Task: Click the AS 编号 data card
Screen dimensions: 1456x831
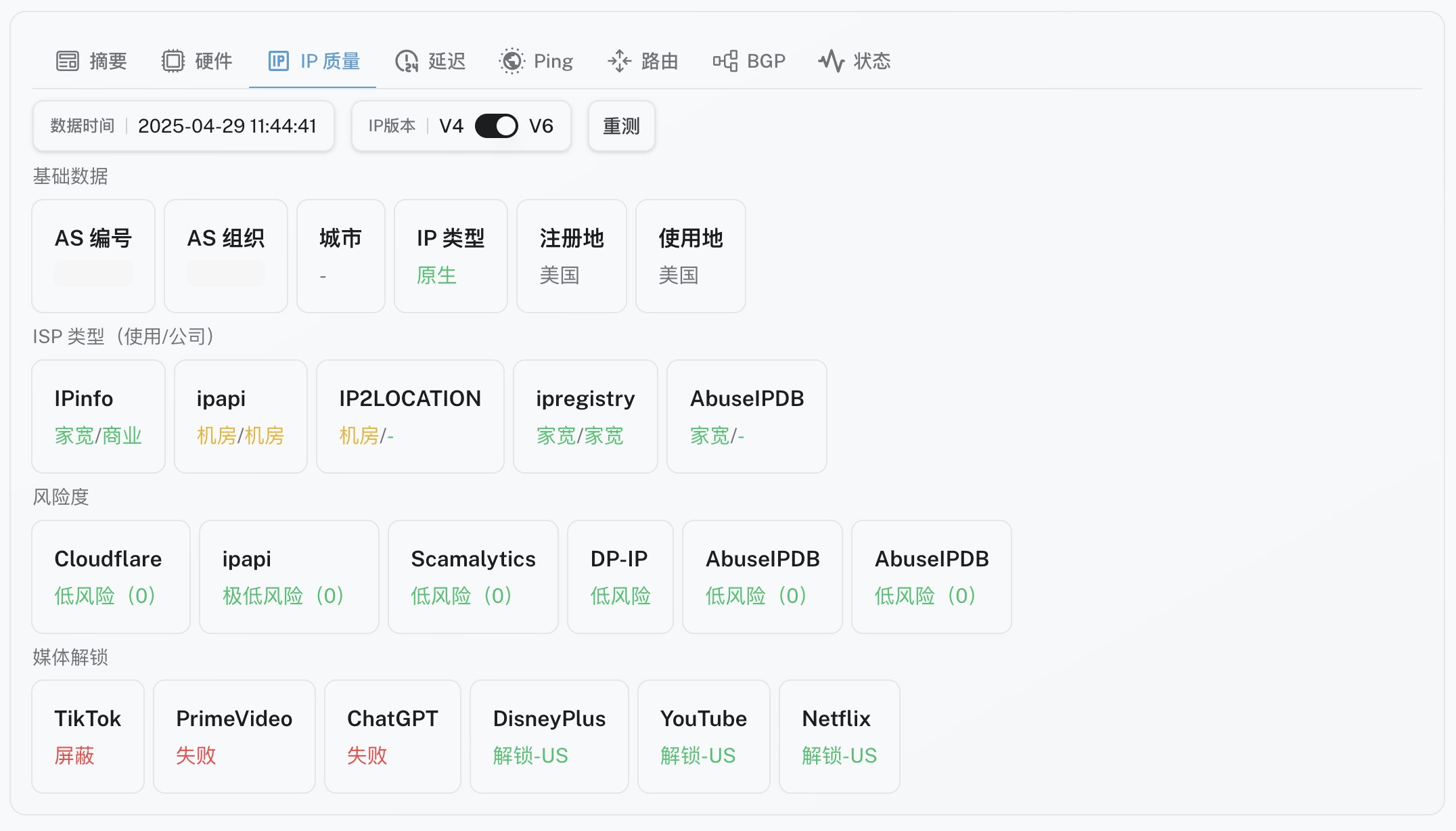Action: point(93,256)
